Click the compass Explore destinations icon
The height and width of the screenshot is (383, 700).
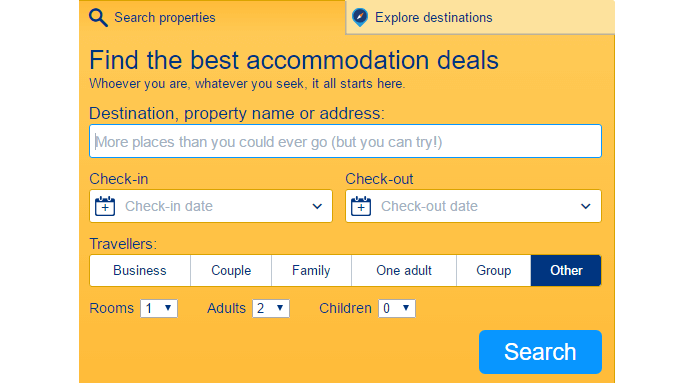(x=360, y=17)
